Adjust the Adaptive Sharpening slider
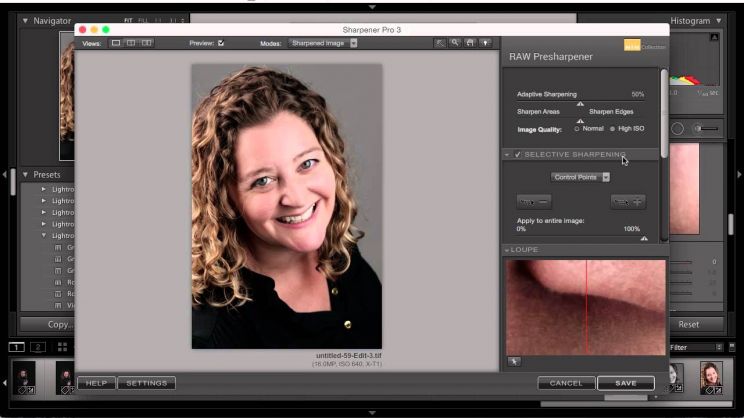744x418 pixels. (580, 103)
